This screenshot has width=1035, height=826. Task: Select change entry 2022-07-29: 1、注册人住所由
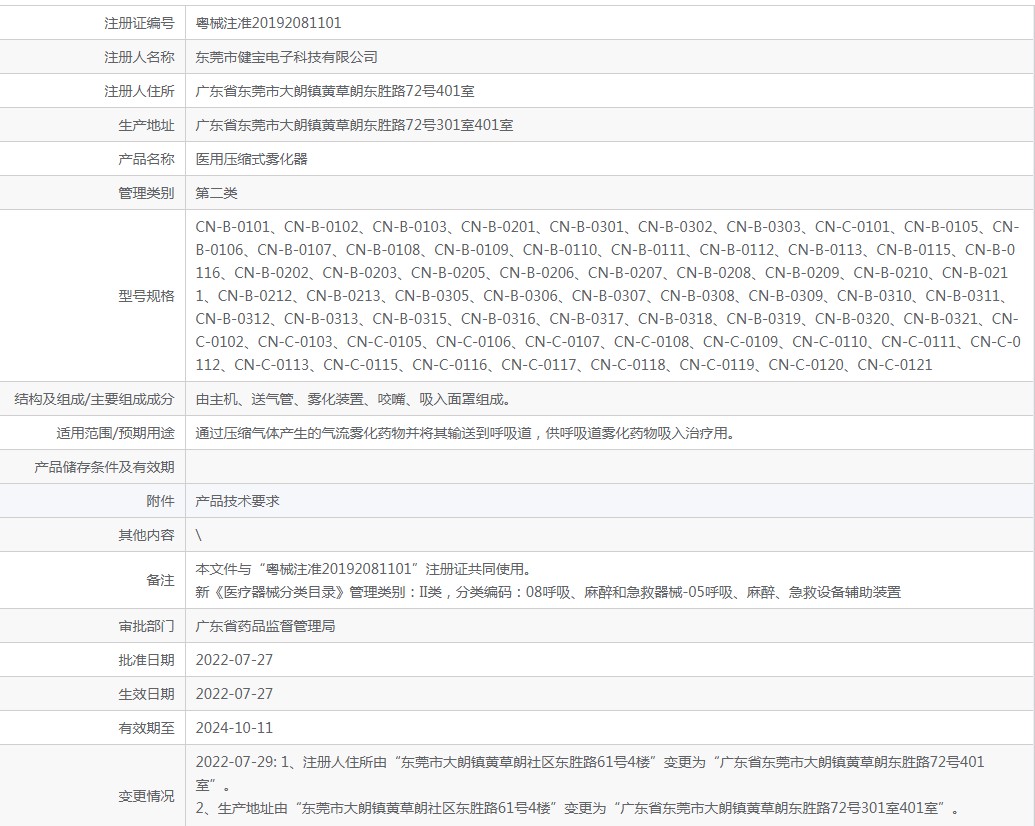pyautogui.click(x=590, y=774)
